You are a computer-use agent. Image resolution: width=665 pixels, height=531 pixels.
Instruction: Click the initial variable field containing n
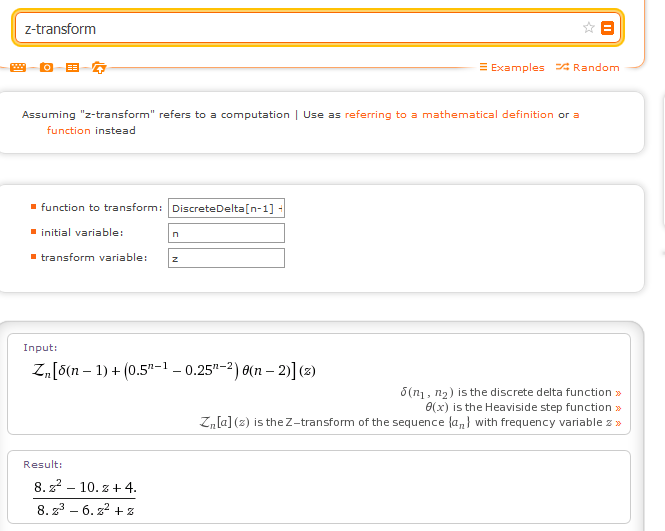(x=226, y=233)
